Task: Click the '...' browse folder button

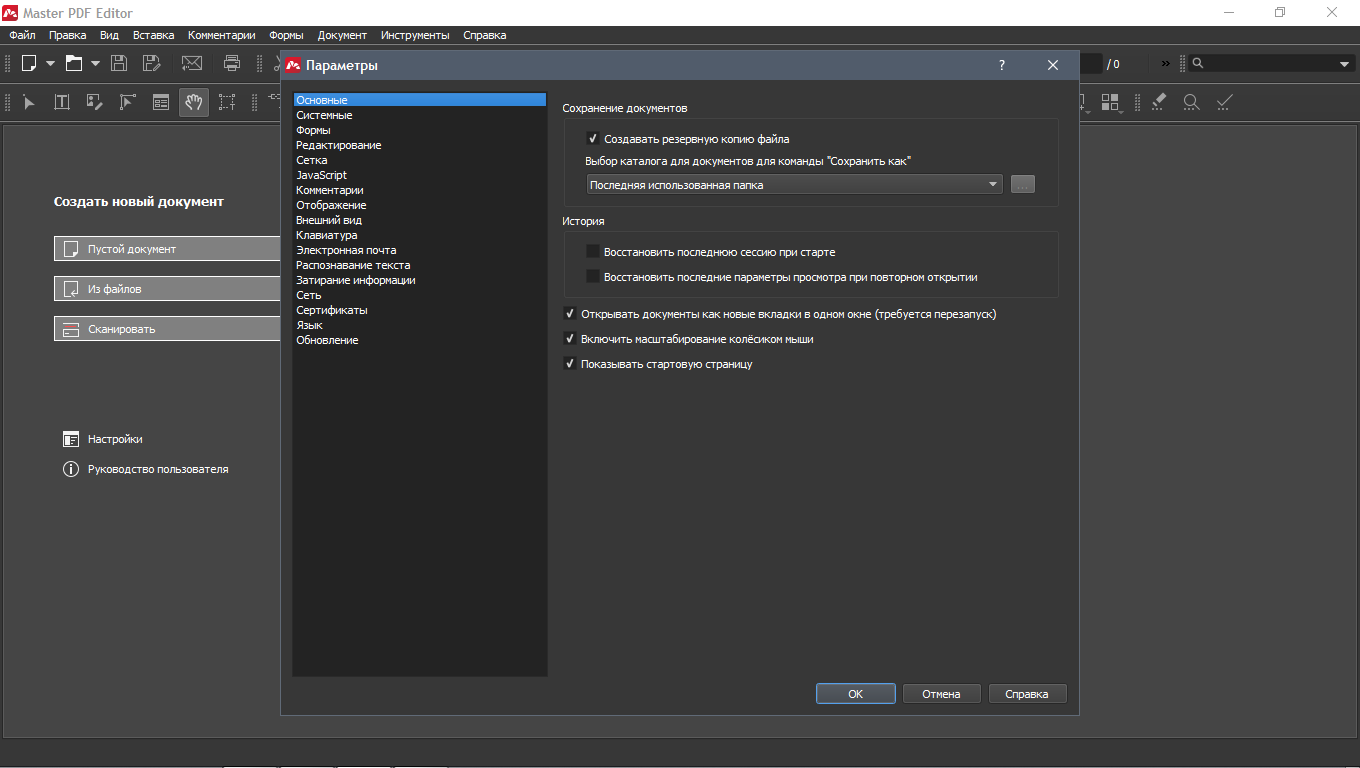Action: 1022,184
